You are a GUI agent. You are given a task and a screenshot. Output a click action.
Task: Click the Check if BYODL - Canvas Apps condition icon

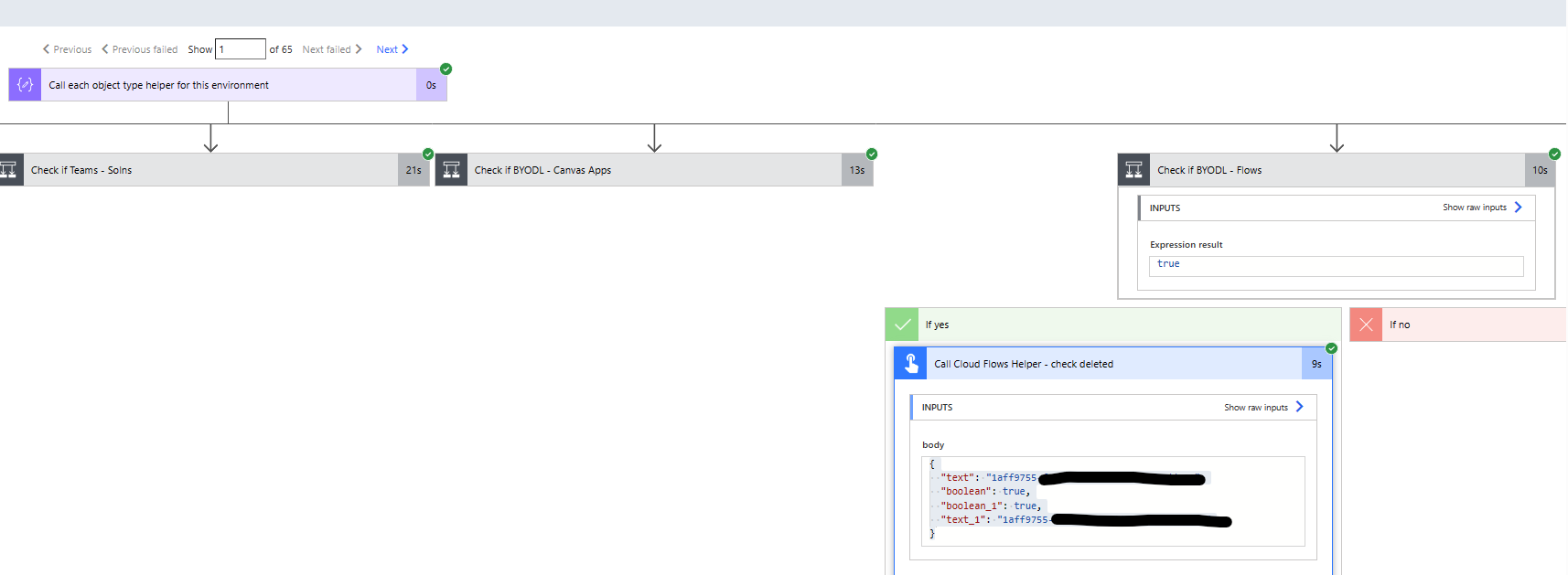451,170
